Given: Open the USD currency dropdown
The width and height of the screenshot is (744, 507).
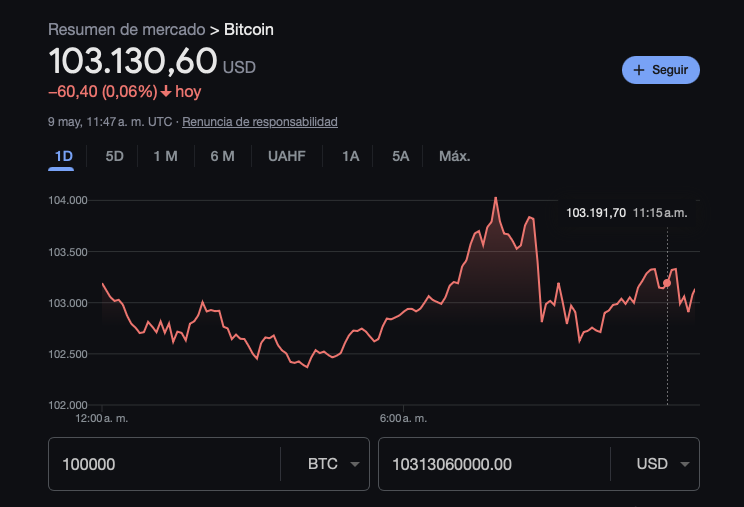Looking at the screenshot, I should click(663, 464).
